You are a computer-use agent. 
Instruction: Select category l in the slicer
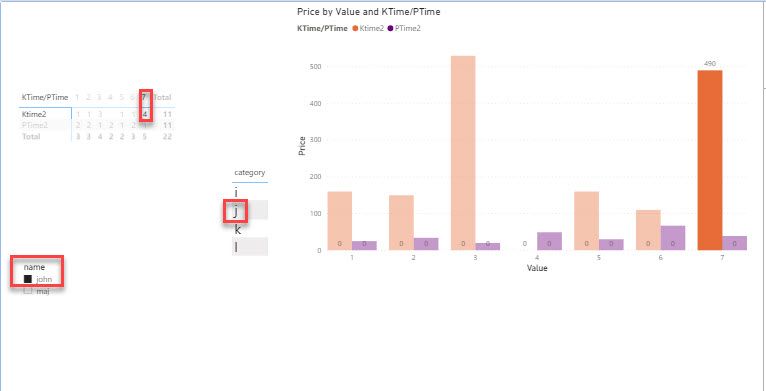coord(250,247)
